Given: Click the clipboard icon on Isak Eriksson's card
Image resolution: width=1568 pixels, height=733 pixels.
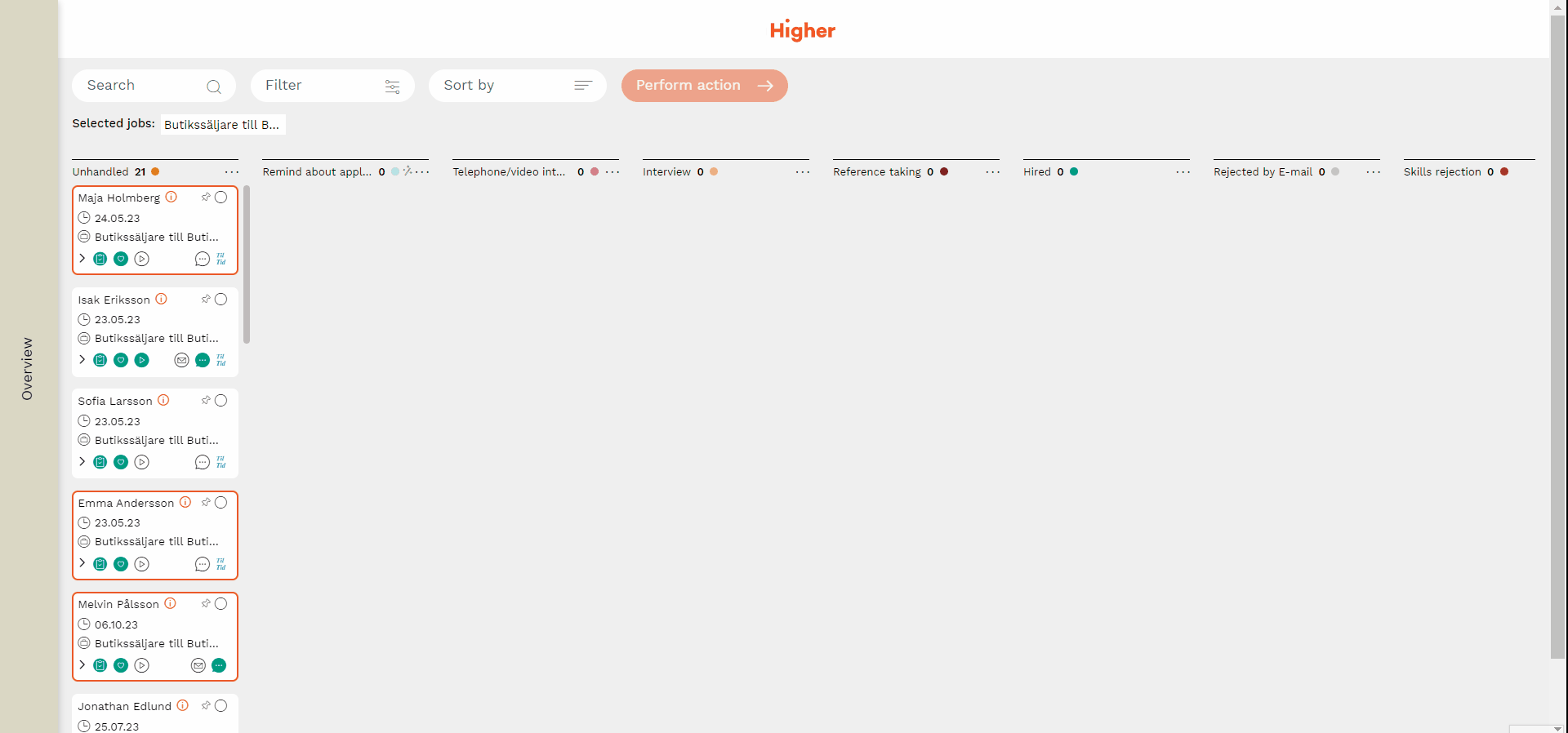Looking at the screenshot, I should point(100,360).
